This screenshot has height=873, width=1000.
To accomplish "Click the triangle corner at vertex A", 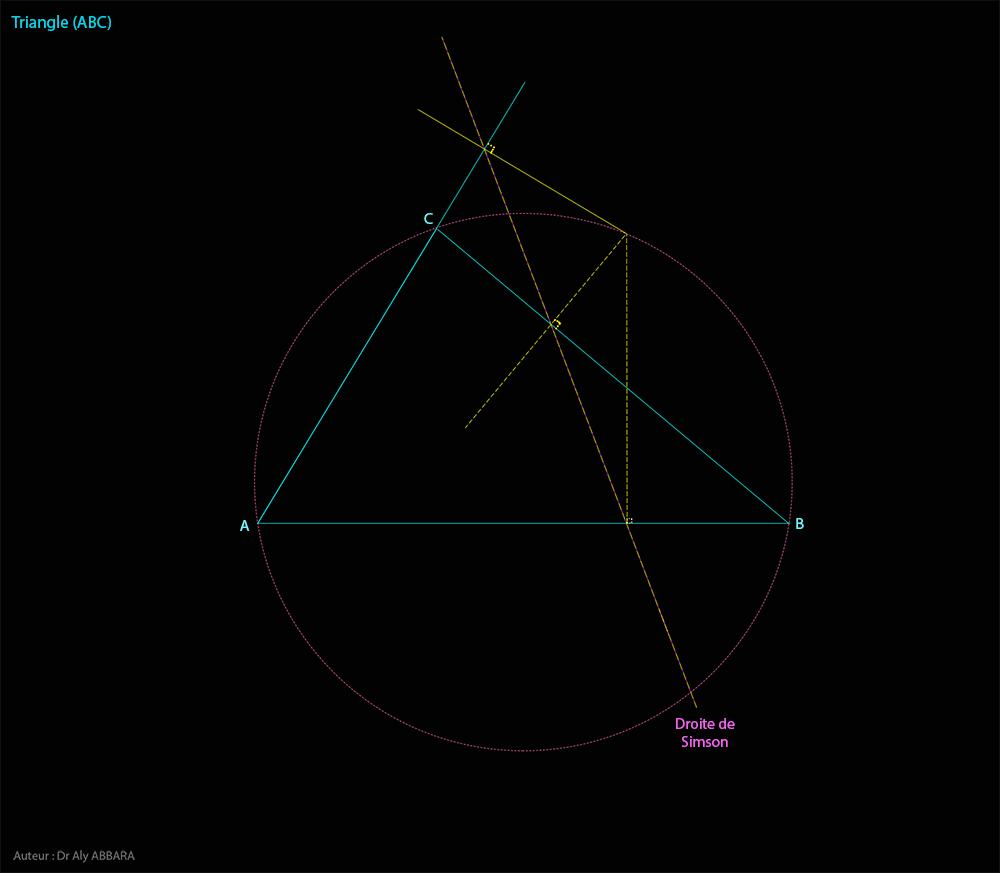I will (259, 523).
